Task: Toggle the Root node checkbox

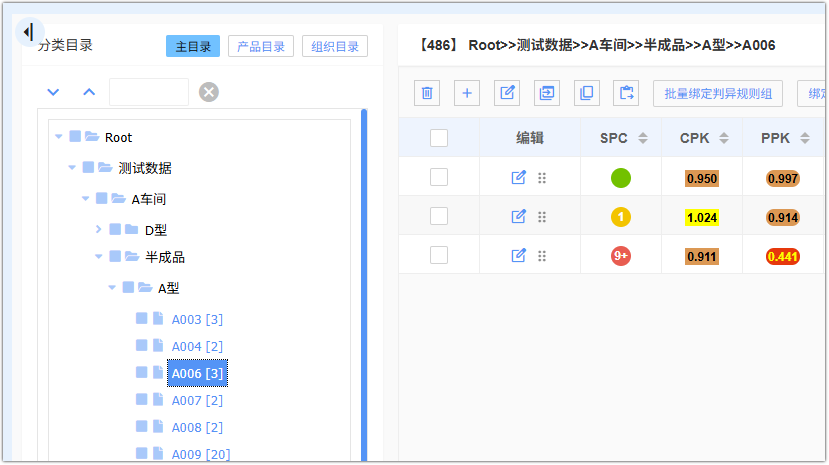Action: (75, 137)
